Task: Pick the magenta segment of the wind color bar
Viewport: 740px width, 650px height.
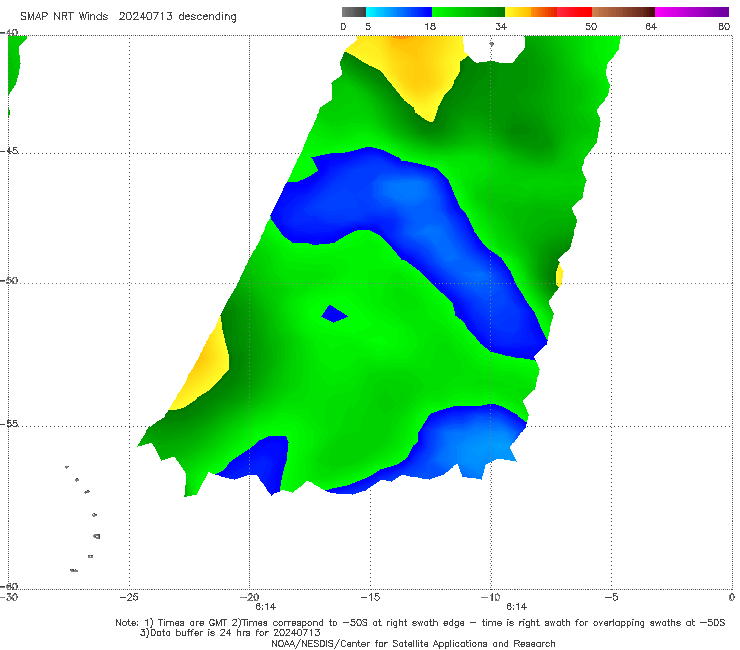Action: tap(692, 12)
